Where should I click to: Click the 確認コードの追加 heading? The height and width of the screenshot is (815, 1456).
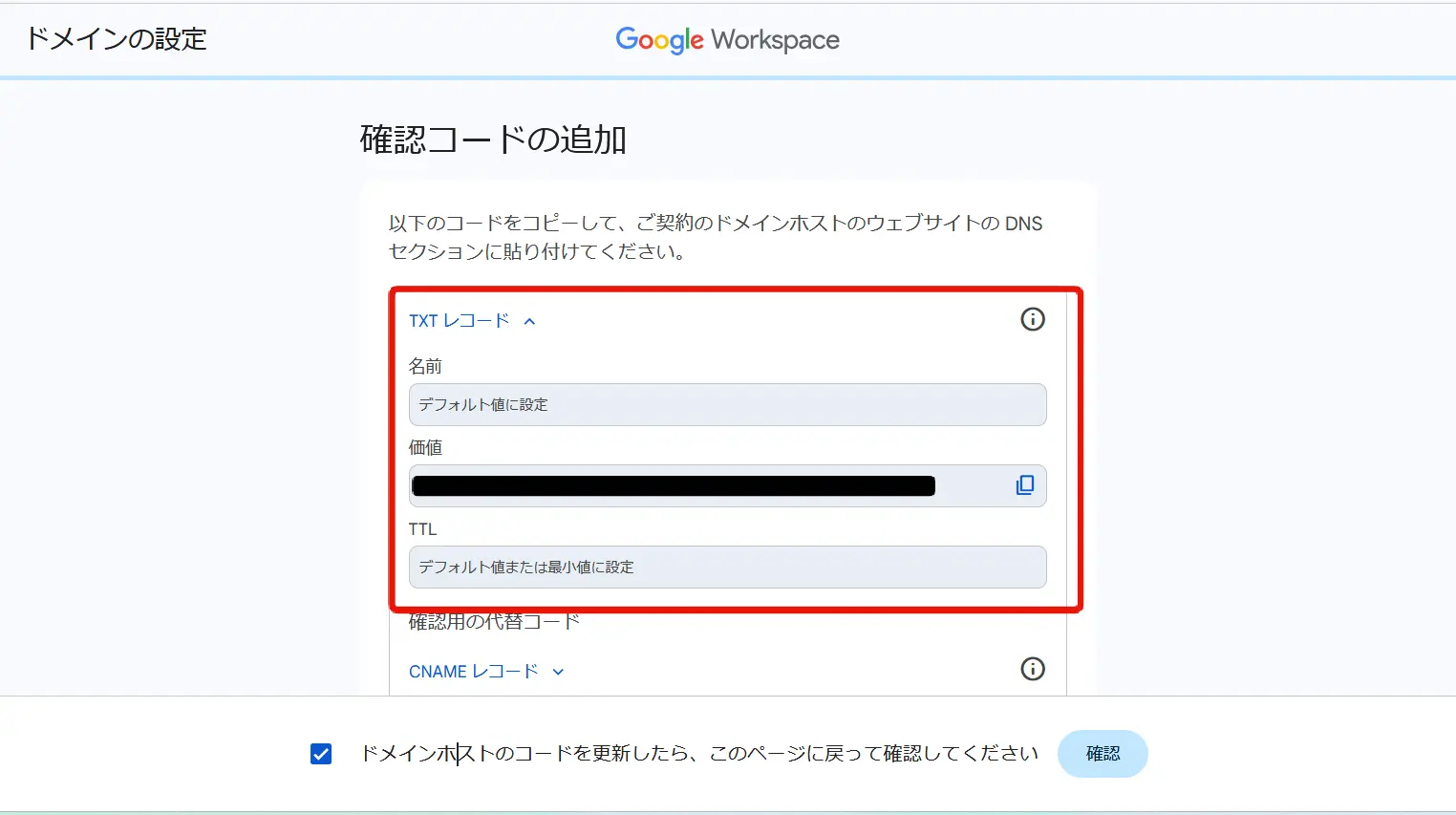point(493,140)
